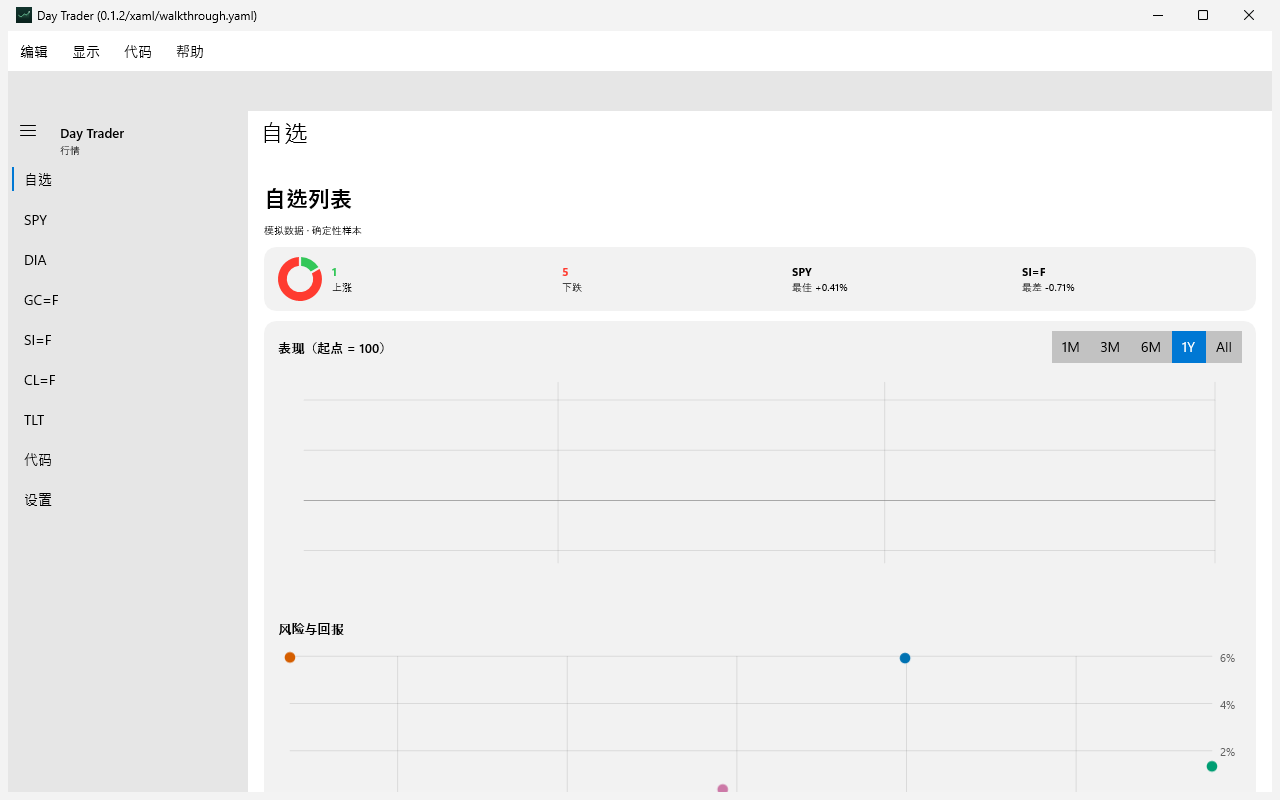Screen dimensions: 1280x800
Task: Click the 自选列表 heading
Action: (308, 199)
